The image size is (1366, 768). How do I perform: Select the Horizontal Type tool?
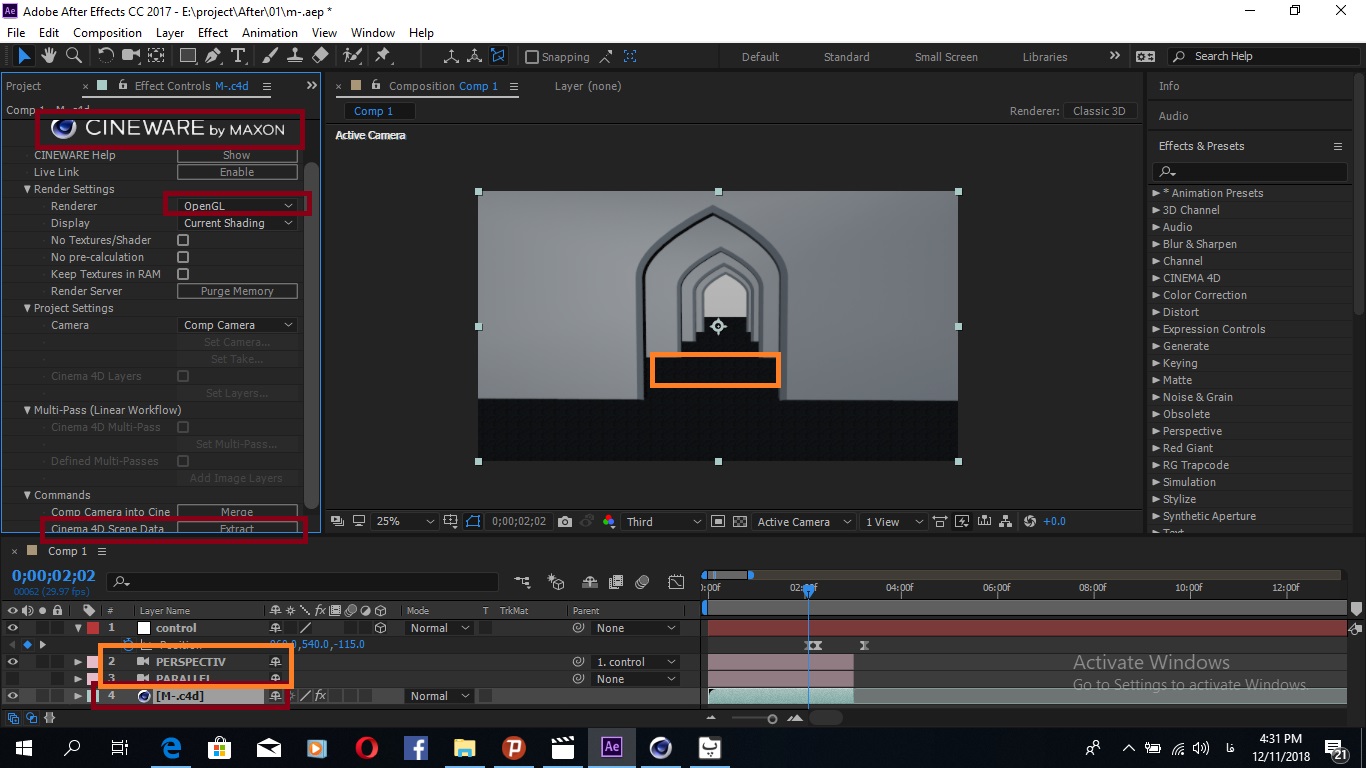point(238,56)
